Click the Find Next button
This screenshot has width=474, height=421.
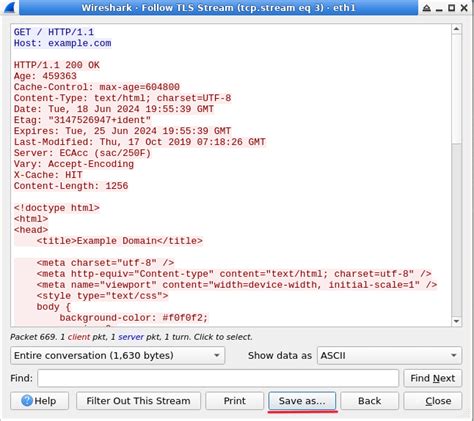[x=433, y=378]
